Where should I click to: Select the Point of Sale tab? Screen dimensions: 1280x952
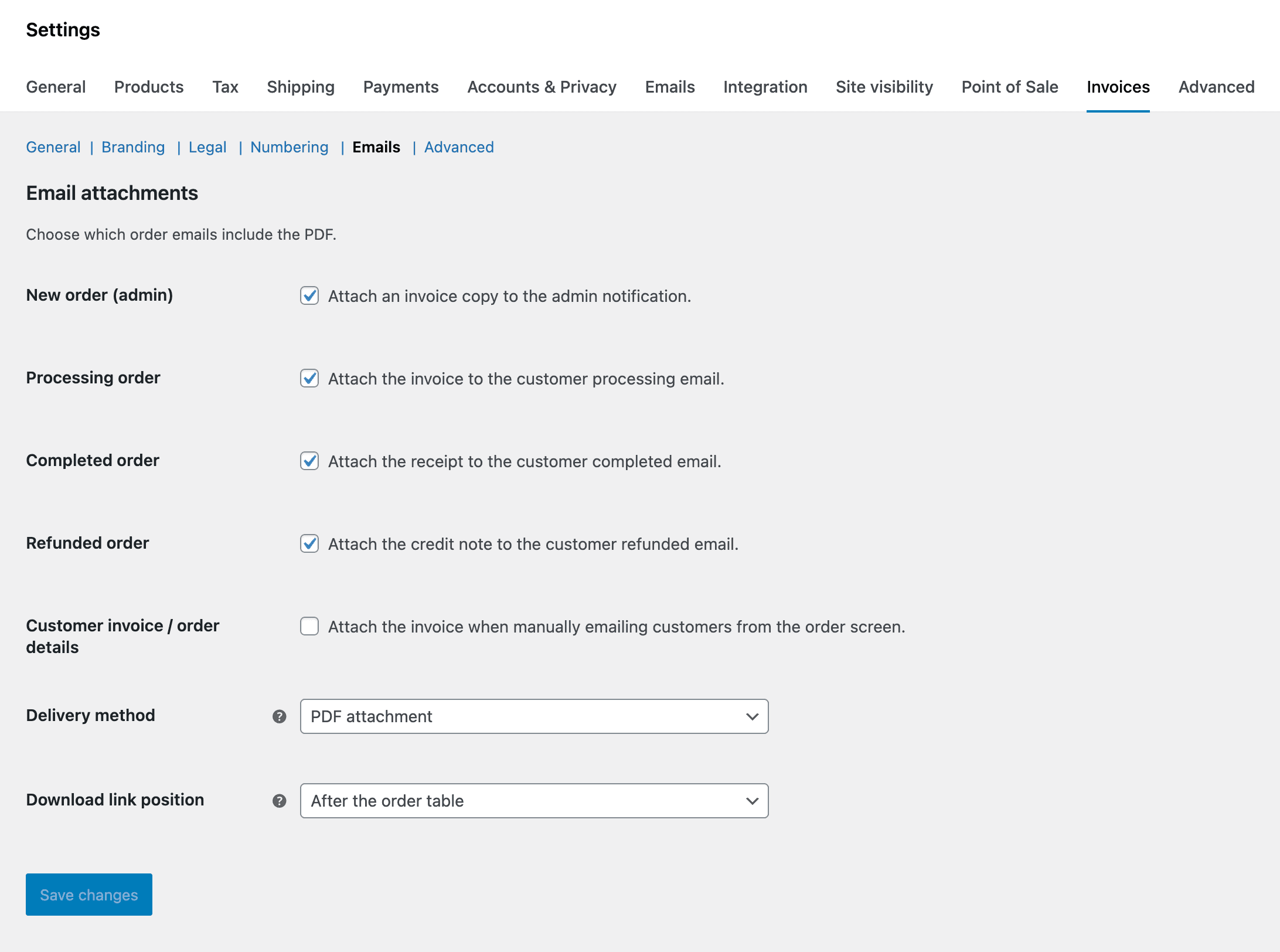[x=1010, y=87]
